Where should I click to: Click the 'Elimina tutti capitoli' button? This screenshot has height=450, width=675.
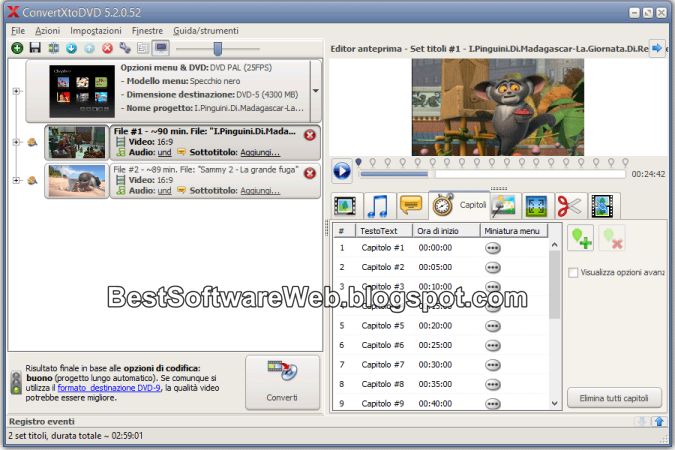pos(614,398)
